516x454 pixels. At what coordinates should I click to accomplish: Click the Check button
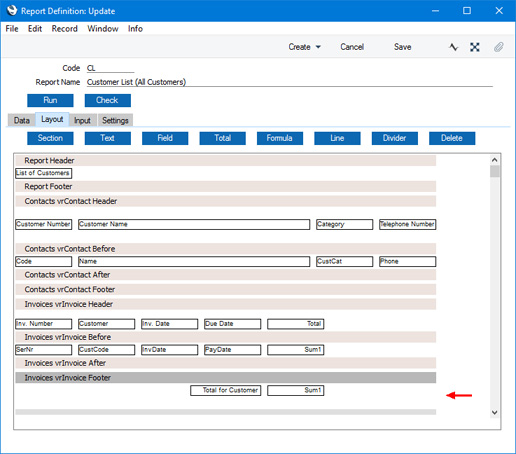click(108, 100)
